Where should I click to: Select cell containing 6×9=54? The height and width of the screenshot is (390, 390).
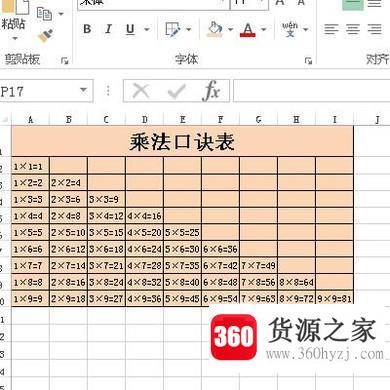220,298
